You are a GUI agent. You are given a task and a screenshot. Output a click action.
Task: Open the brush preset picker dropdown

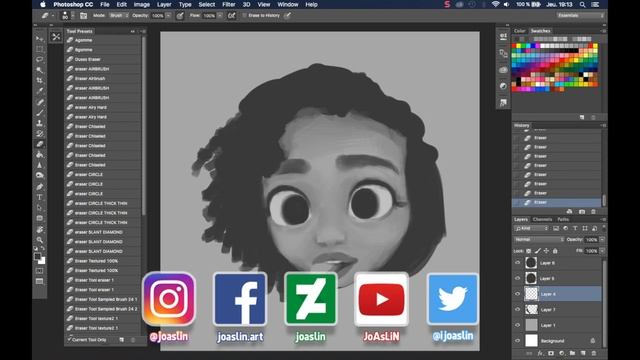click(73, 16)
